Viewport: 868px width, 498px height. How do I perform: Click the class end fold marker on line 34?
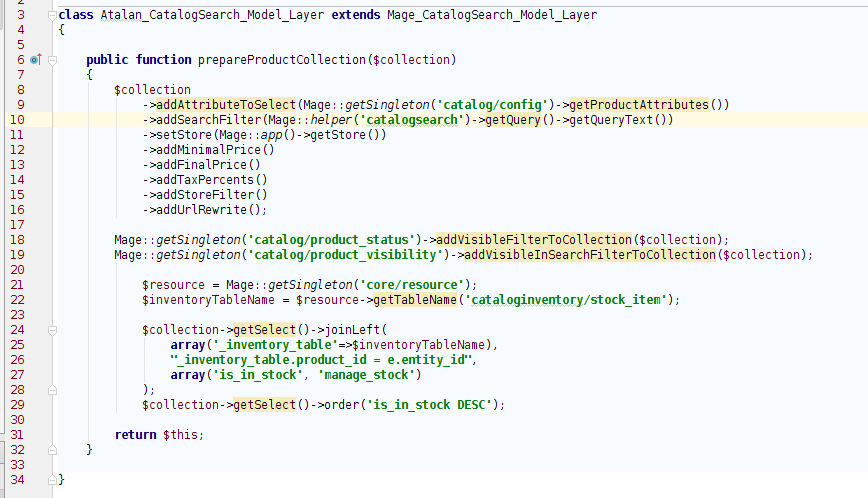point(52,480)
